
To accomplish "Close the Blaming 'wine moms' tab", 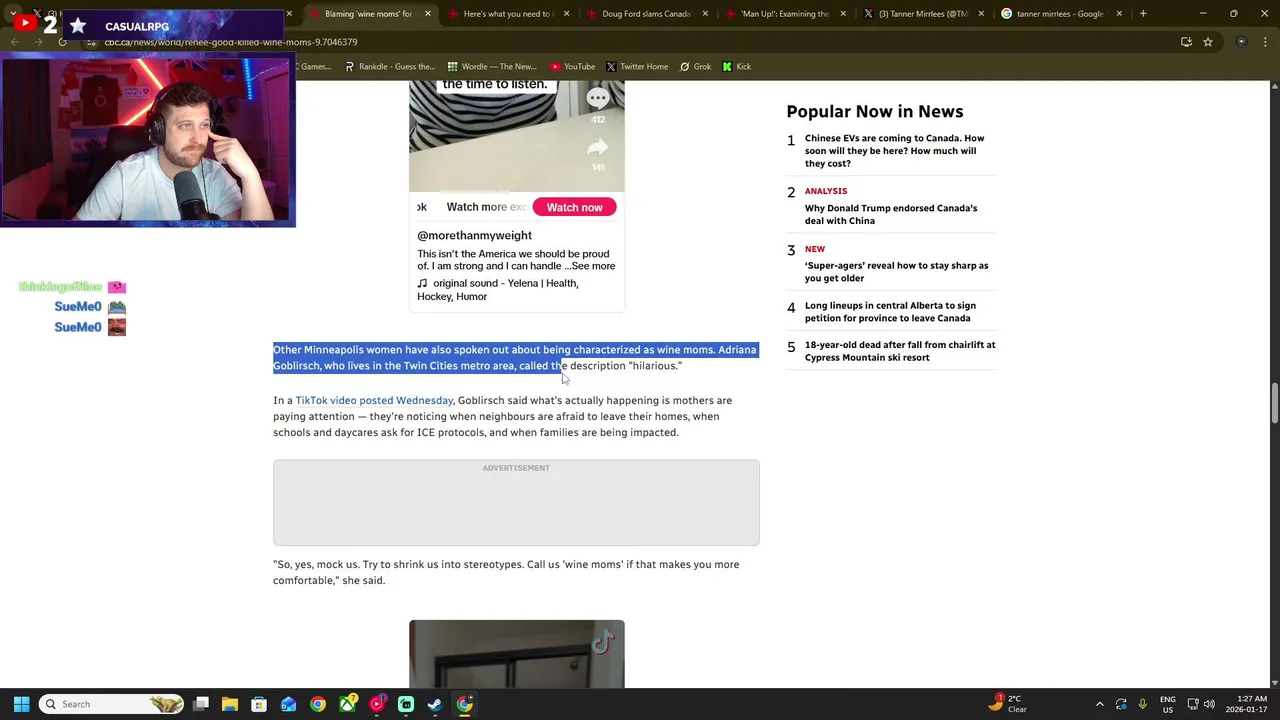I will (428, 14).
